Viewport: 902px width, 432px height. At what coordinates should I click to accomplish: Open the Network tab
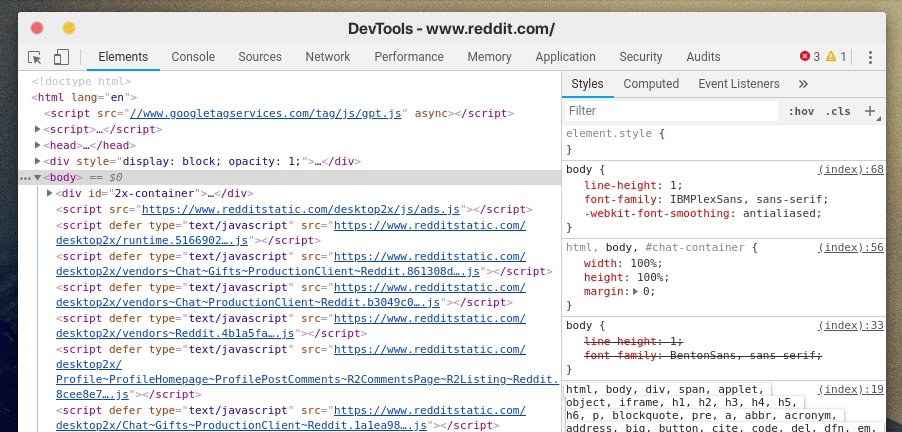point(328,57)
